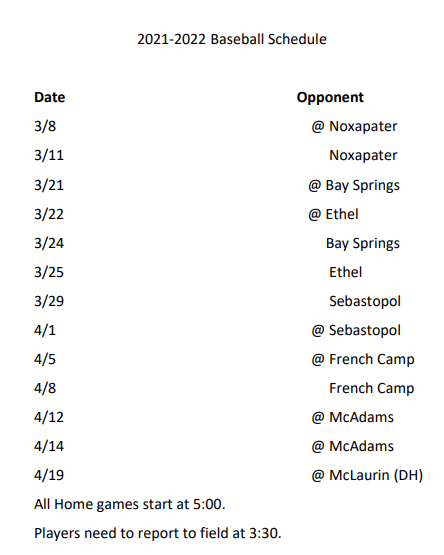Click the 4/12 date entry
444x555 pixels.
tap(49, 417)
